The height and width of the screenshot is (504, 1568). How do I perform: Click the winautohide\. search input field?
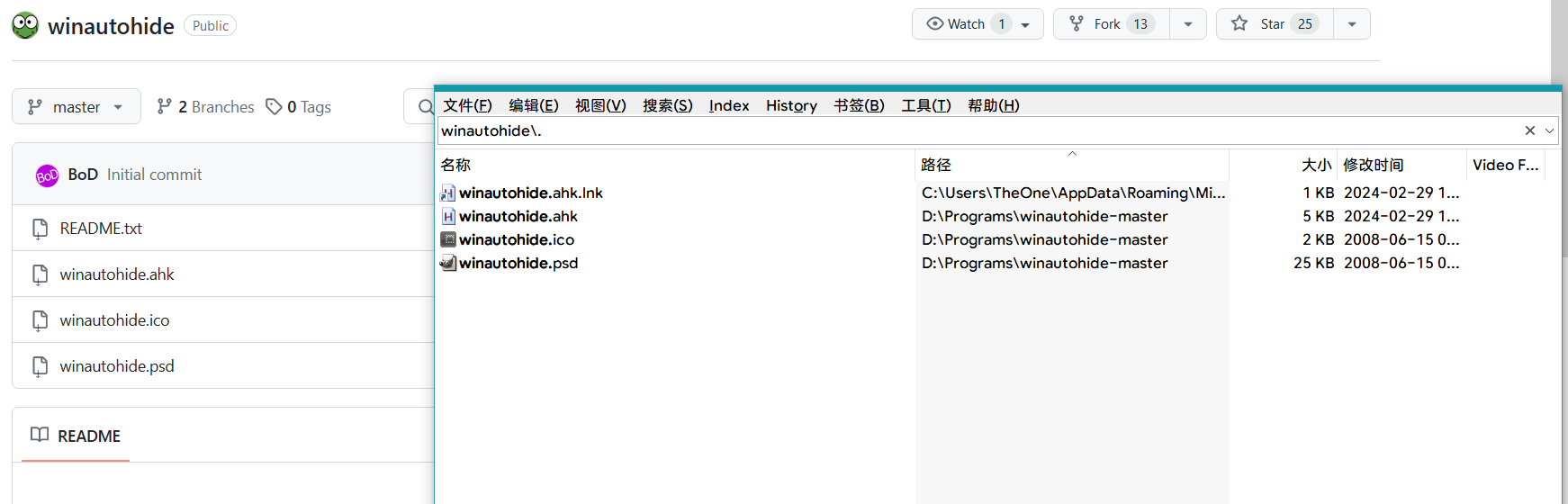[x=972, y=130]
